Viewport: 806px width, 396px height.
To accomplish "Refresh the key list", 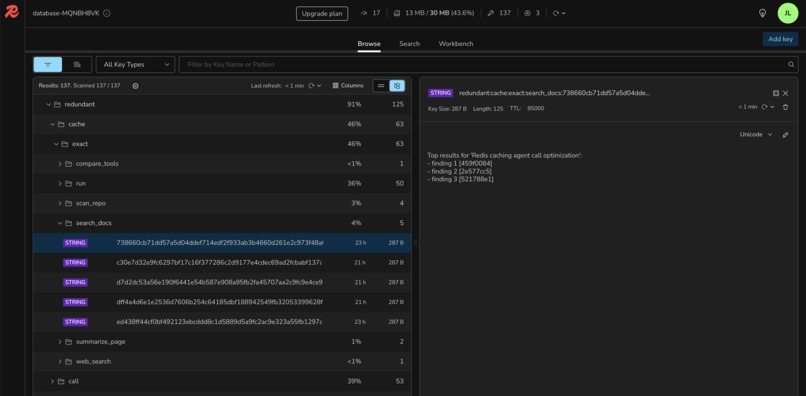I will 312,86.
